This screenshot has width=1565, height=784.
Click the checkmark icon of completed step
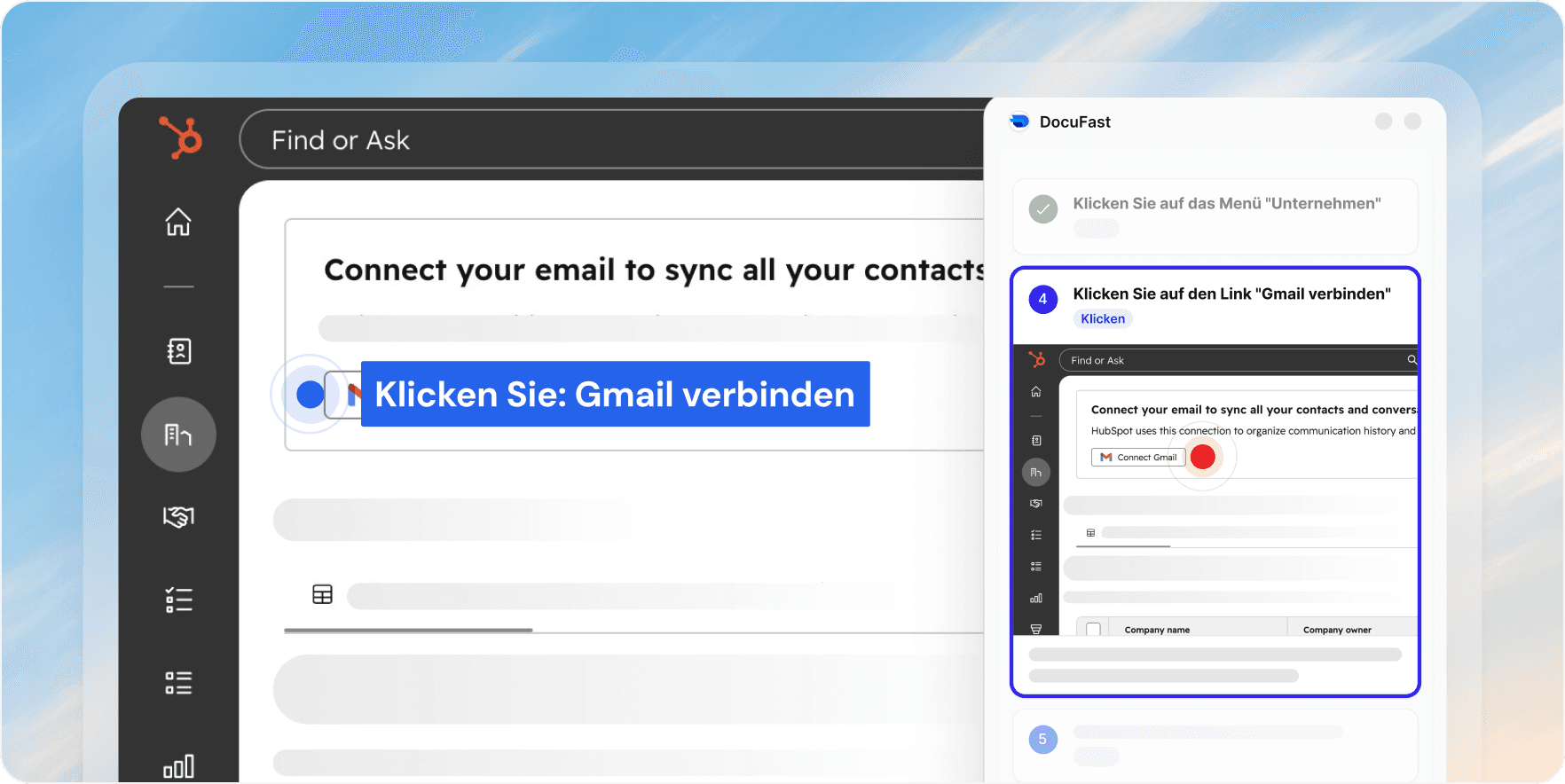click(x=1043, y=209)
